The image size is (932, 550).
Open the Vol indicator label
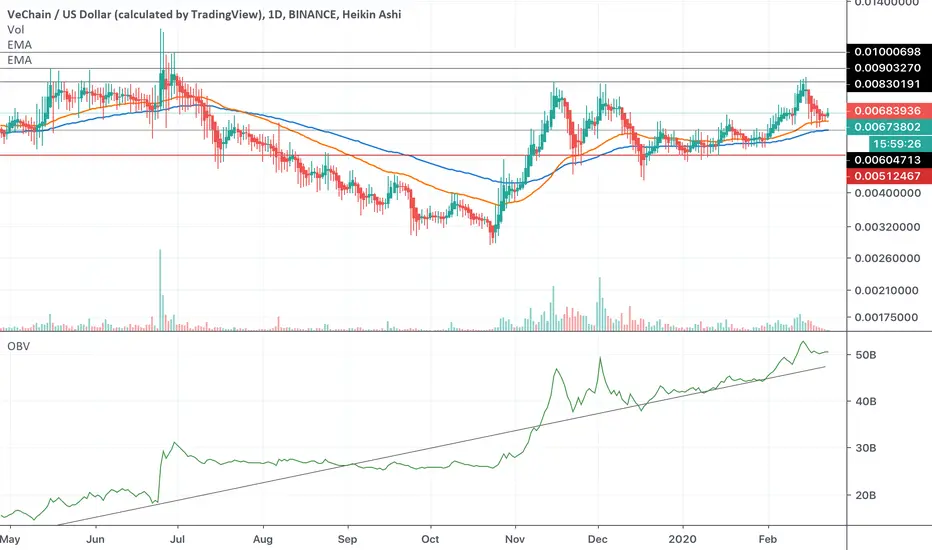pos(15,30)
